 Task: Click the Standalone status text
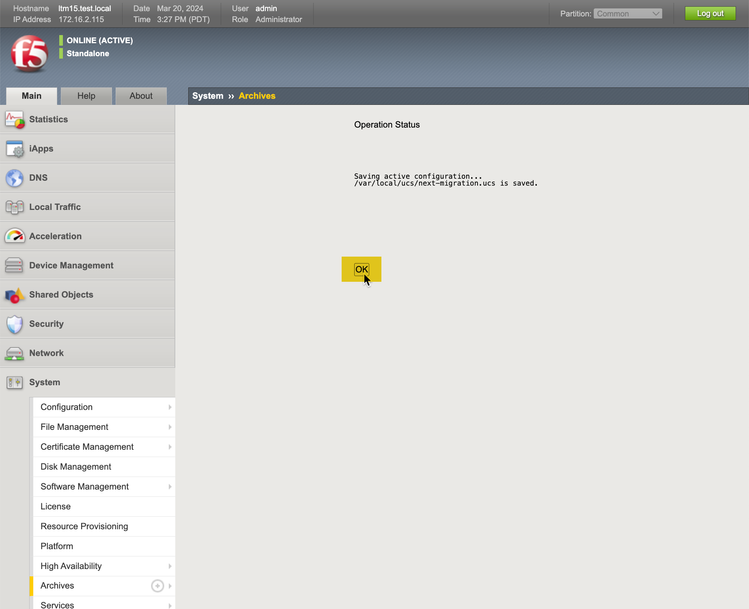pyautogui.click(x=88, y=53)
